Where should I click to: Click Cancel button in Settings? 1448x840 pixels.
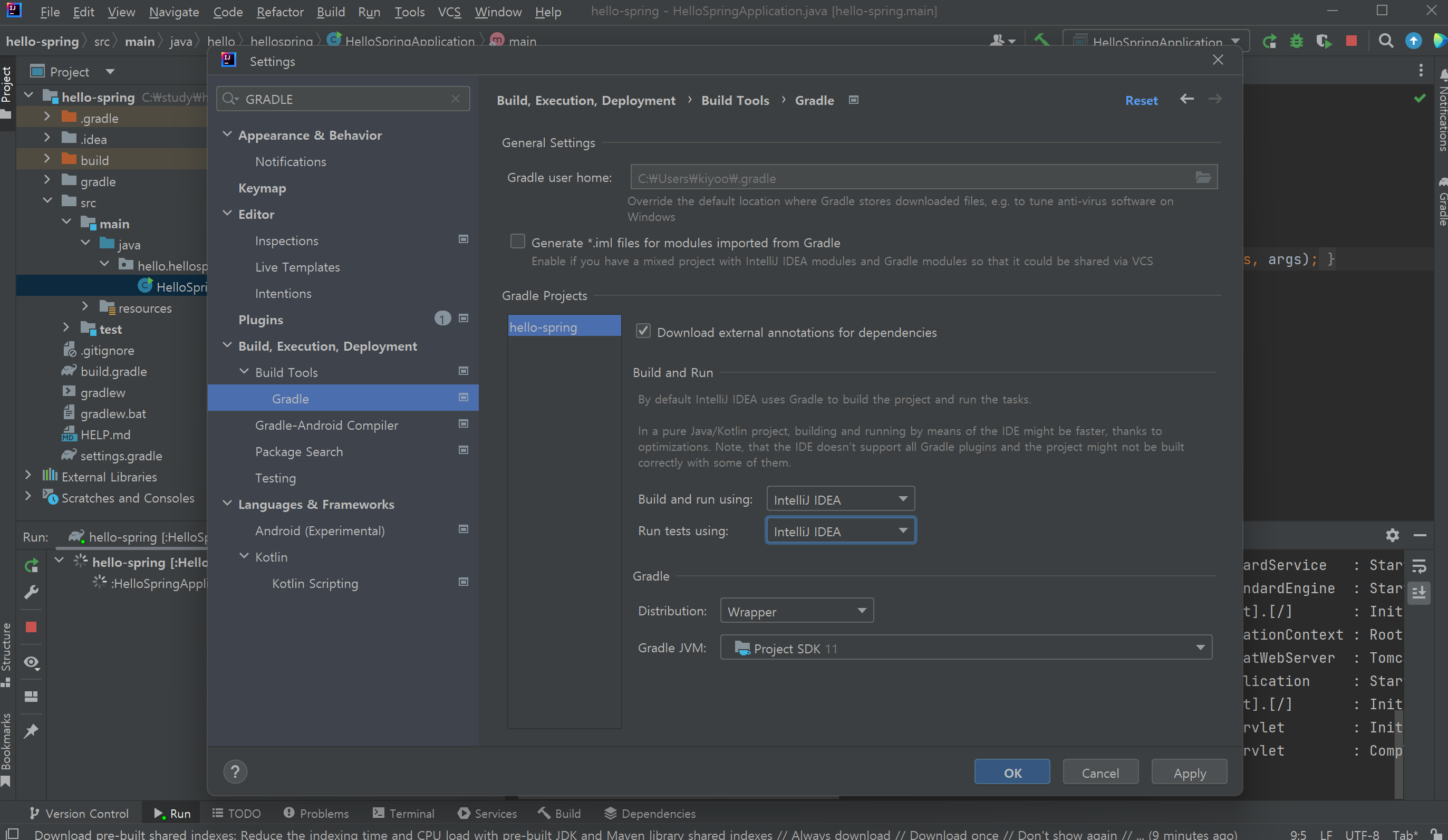1101,772
